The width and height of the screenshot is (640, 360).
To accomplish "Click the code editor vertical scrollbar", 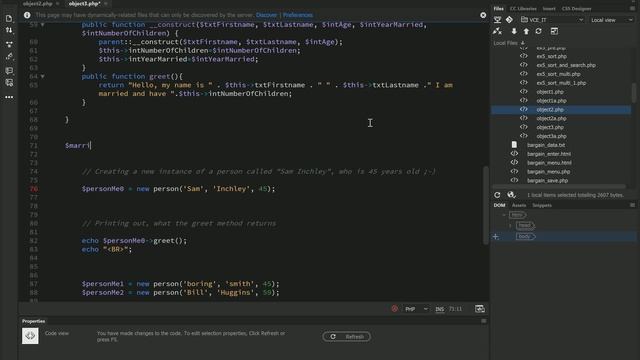I will point(486,205).
